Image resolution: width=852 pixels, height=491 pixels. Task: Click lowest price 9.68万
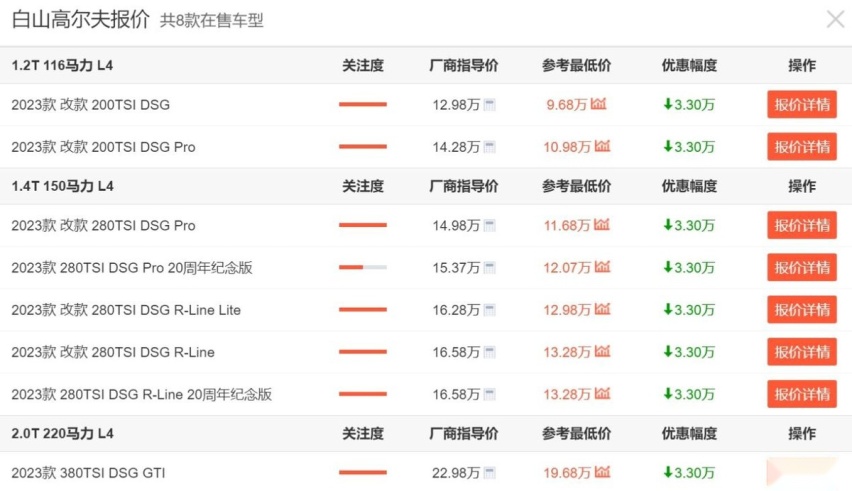point(567,104)
